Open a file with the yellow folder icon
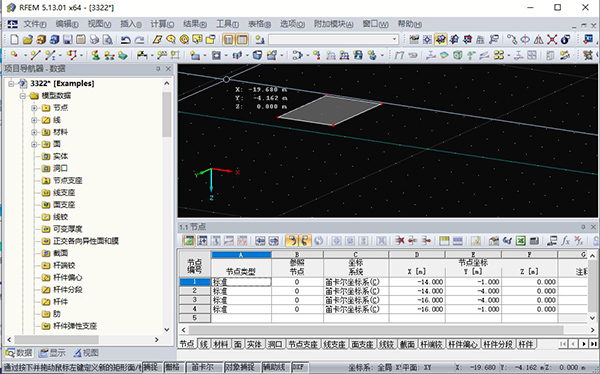This screenshot has height=374, width=600. (x=28, y=39)
